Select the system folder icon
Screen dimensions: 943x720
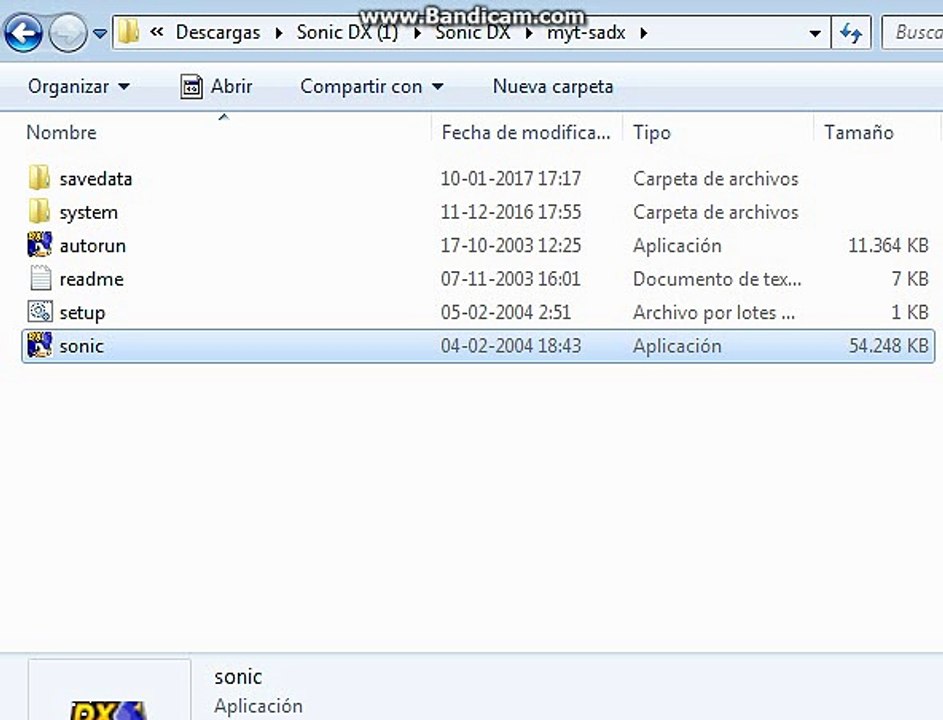pyautogui.click(x=40, y=212)
